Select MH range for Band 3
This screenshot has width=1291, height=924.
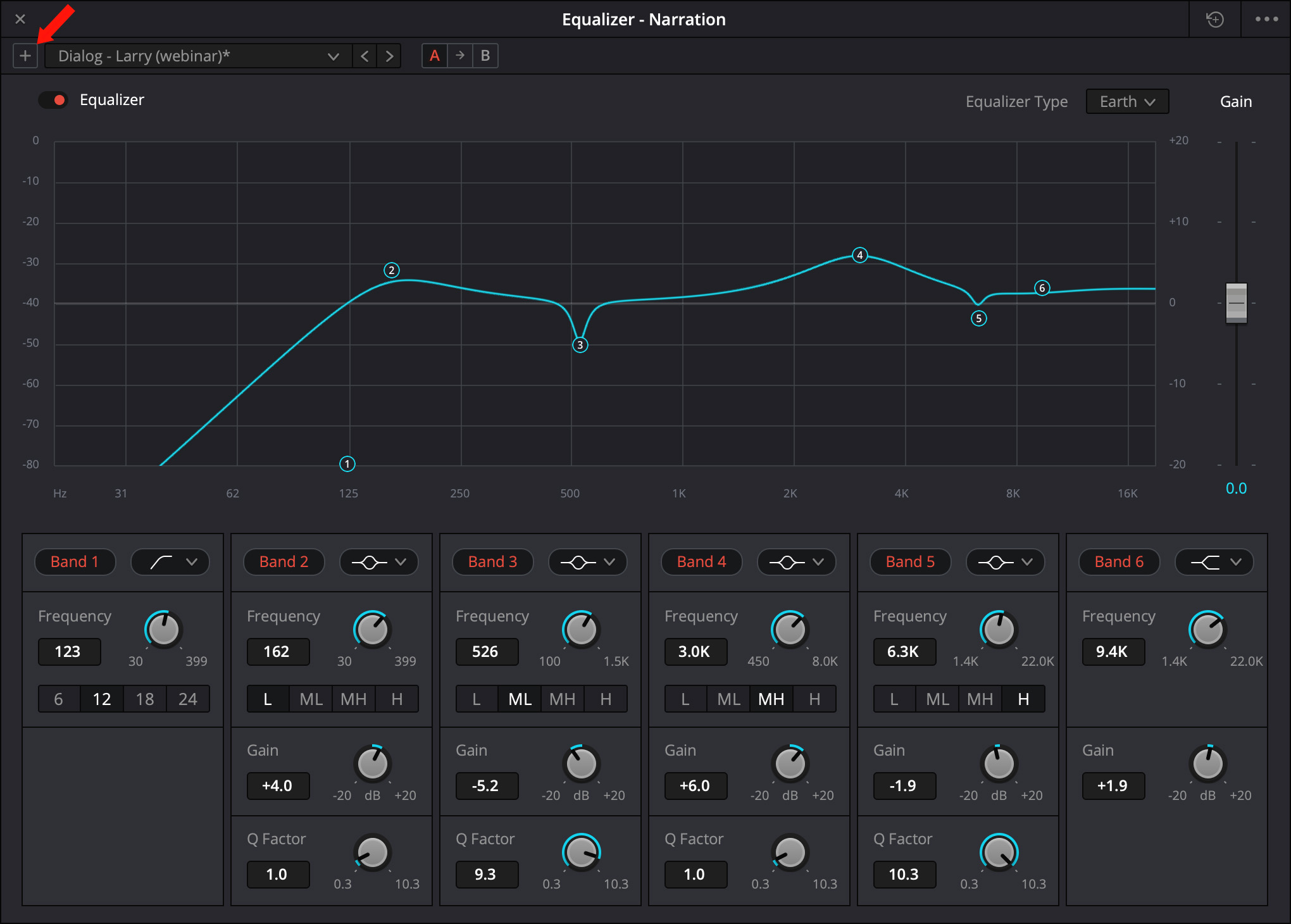click(x=562, y=699)
